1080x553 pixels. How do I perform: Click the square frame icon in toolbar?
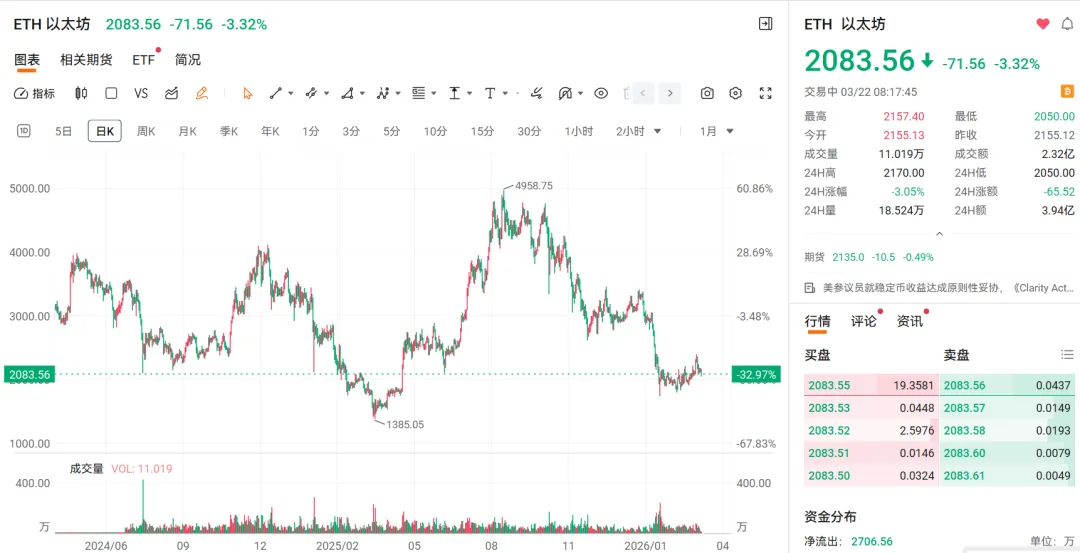coord(111,94)
